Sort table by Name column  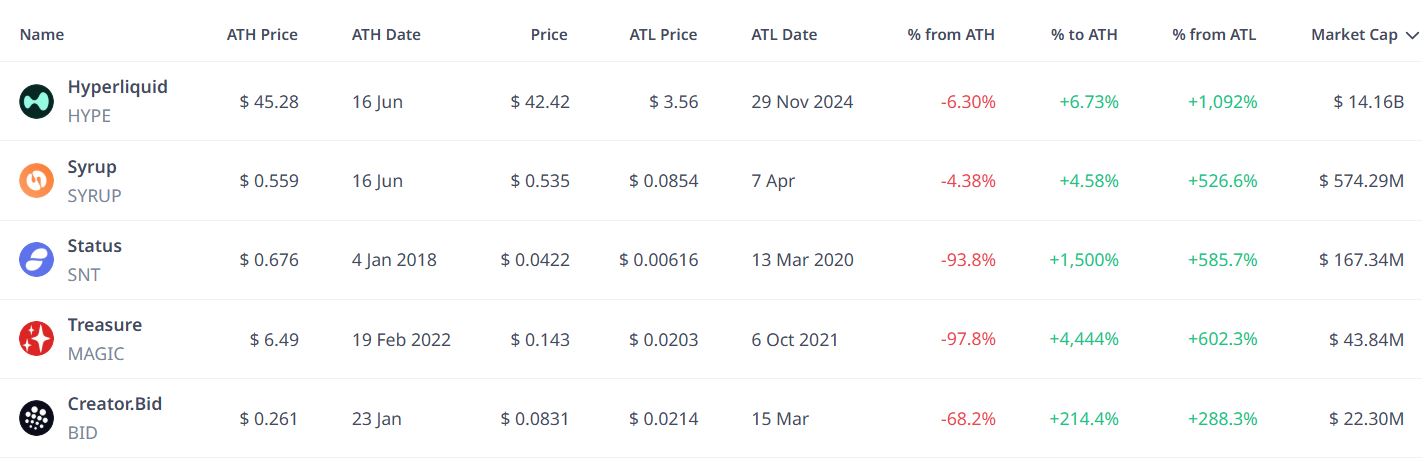(x=42, y=35)
